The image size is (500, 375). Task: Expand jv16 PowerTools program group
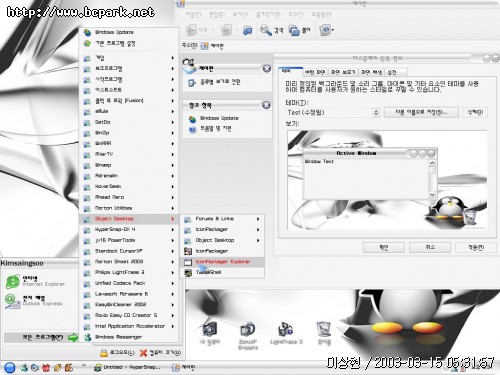tap(128, 240)
